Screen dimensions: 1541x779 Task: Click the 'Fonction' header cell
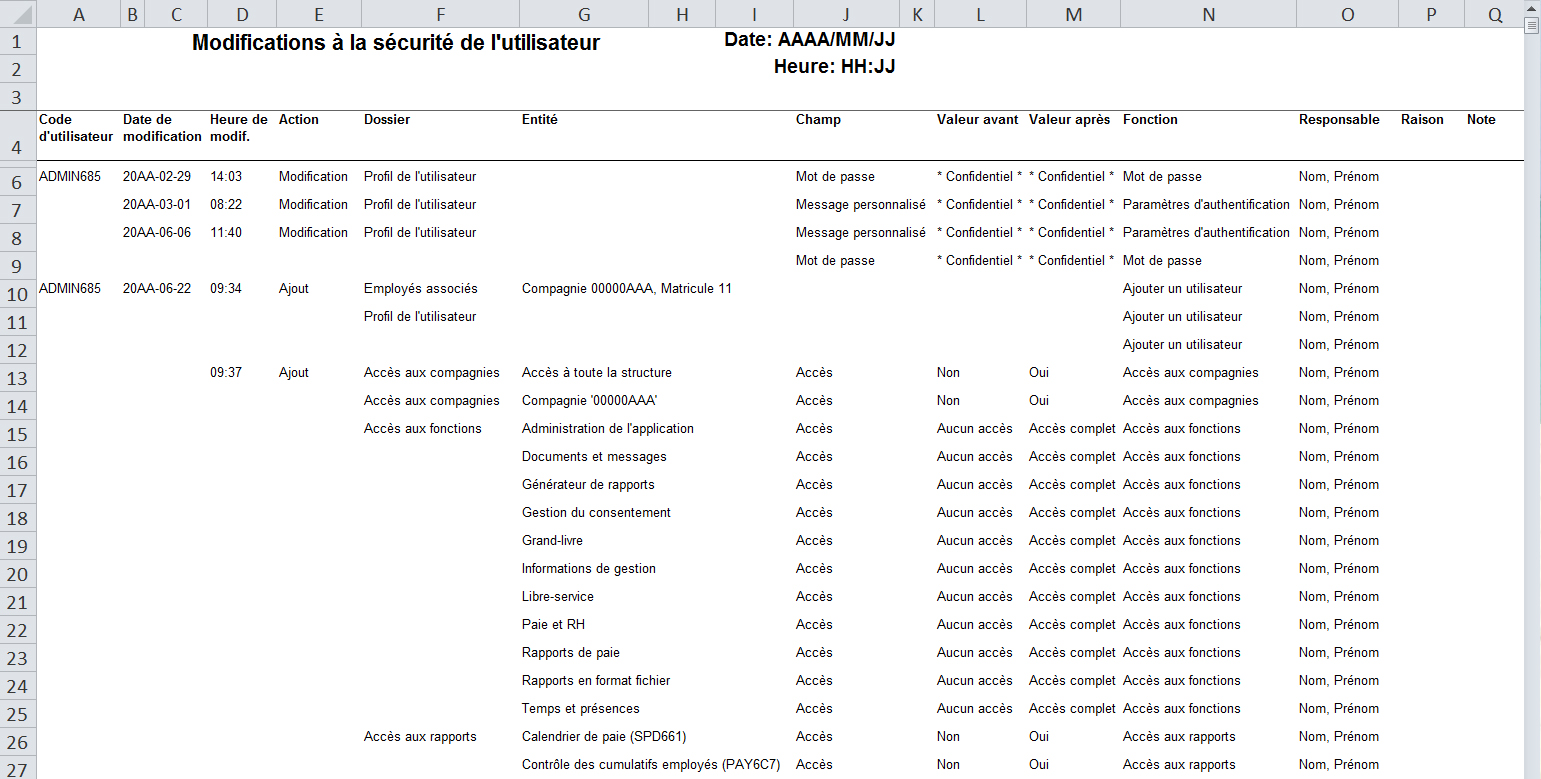coord(1150,120)
